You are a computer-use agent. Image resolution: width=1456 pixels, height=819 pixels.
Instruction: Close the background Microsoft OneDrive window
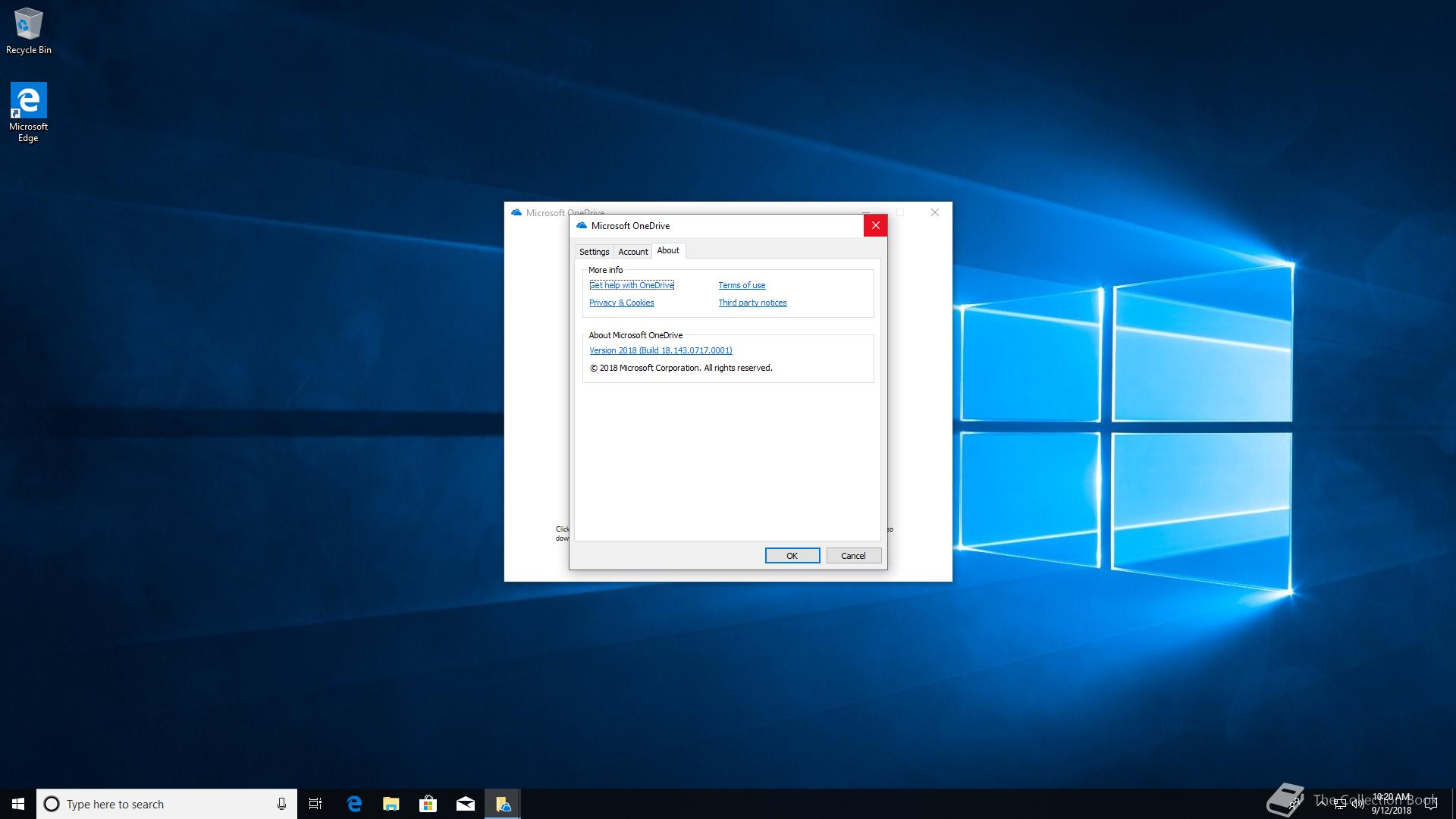tap(935, 212)
